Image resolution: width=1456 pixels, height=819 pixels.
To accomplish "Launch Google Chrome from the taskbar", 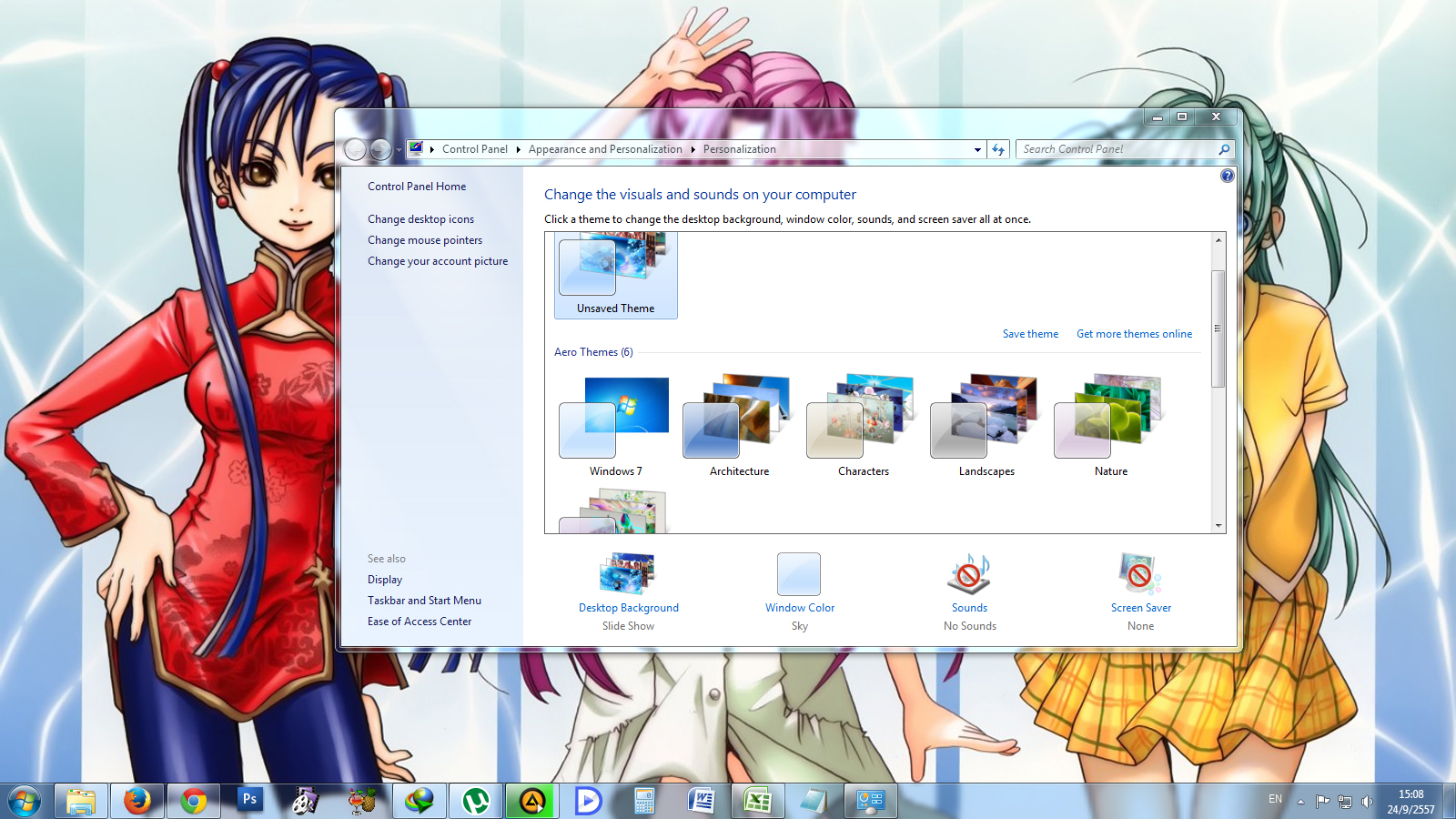I will pos(193,801).
